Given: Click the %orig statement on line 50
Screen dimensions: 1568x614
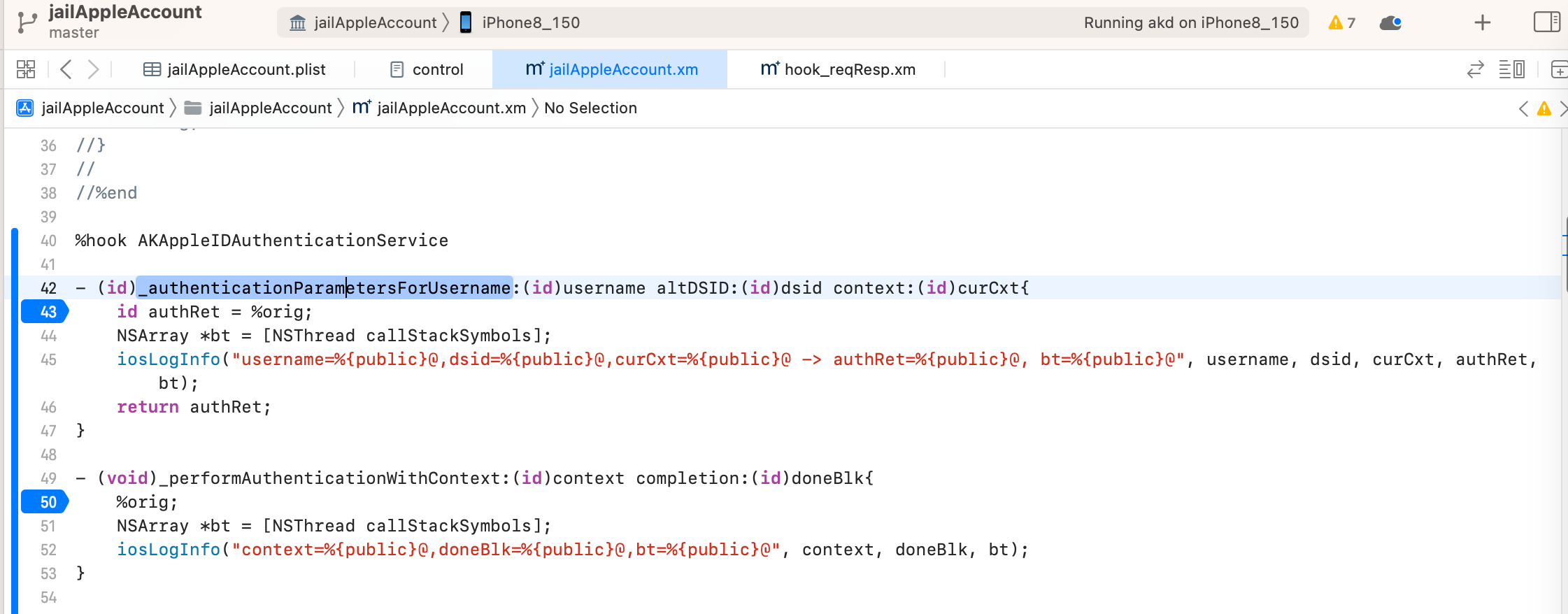Looking at the screenshot, I should click(x=147, y=501).
